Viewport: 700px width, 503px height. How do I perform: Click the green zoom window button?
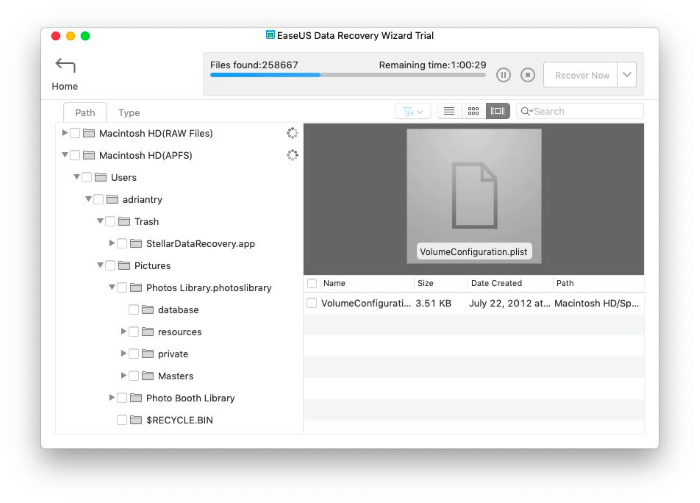(x=85, y=36)
